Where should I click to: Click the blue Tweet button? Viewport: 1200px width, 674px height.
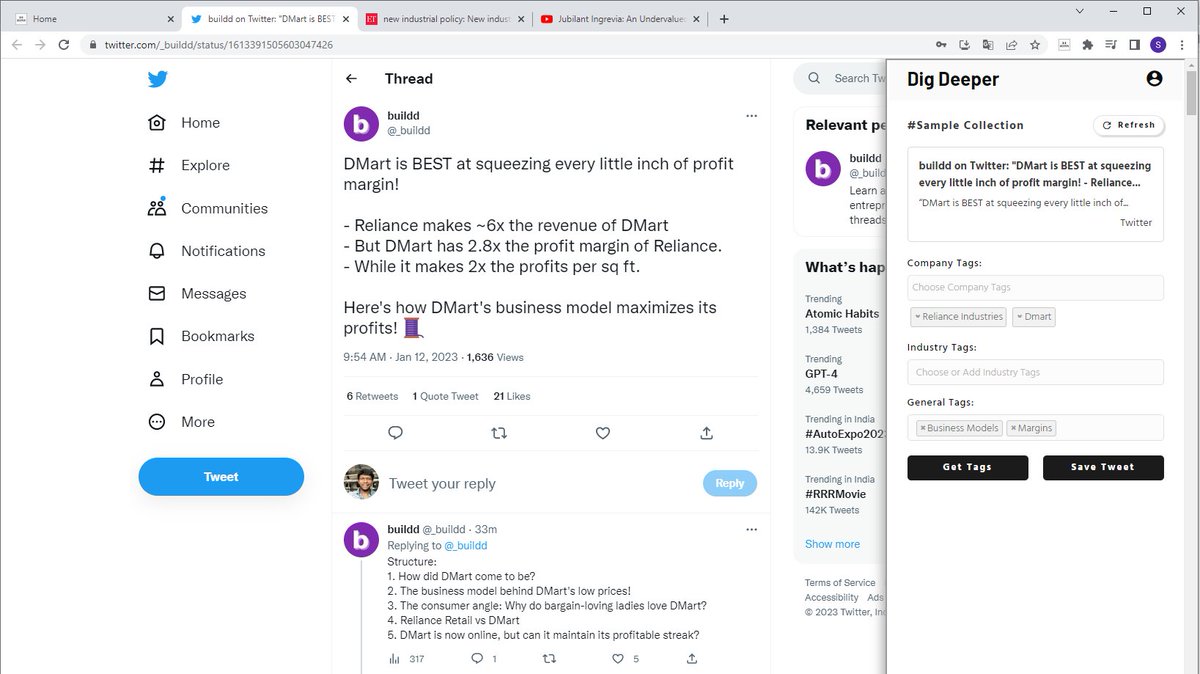[221, 477]
